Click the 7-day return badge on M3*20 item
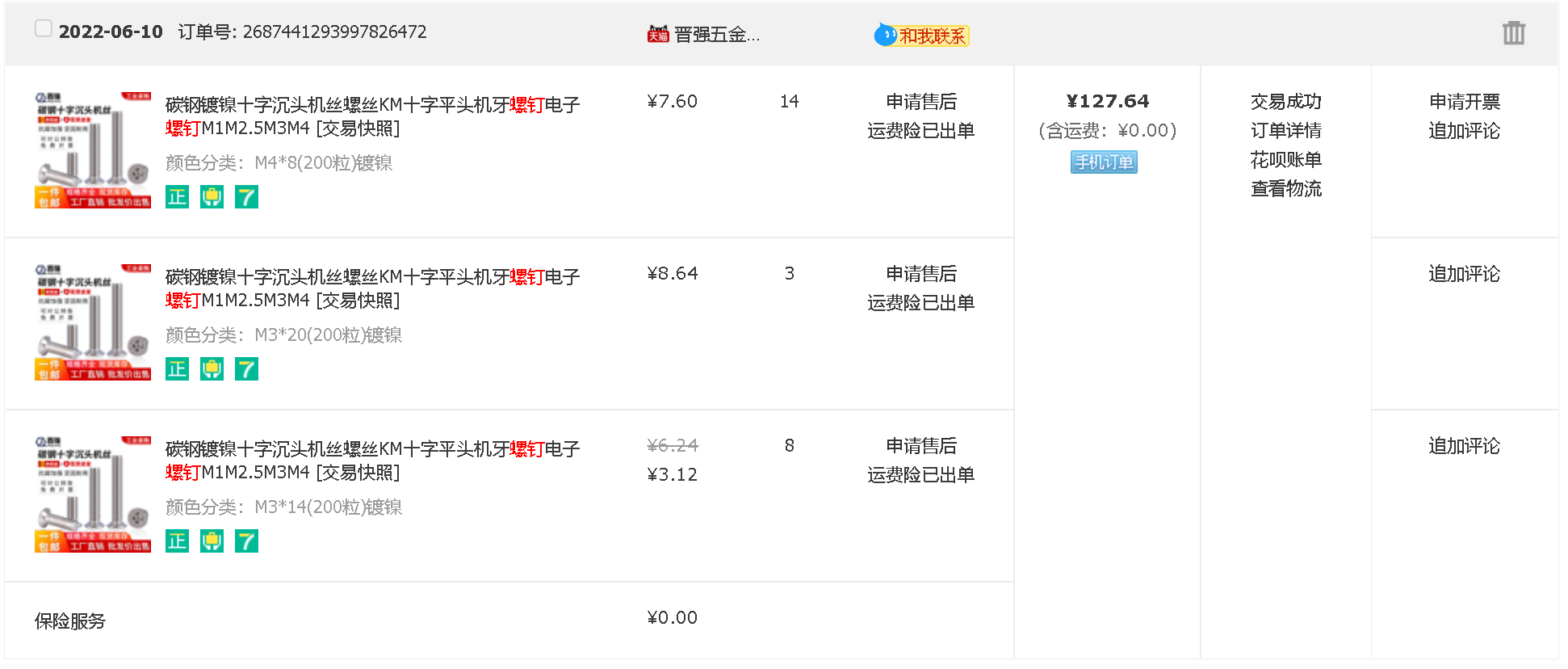Viewport: 1568px width, 669px height. [x=246, y=369]
